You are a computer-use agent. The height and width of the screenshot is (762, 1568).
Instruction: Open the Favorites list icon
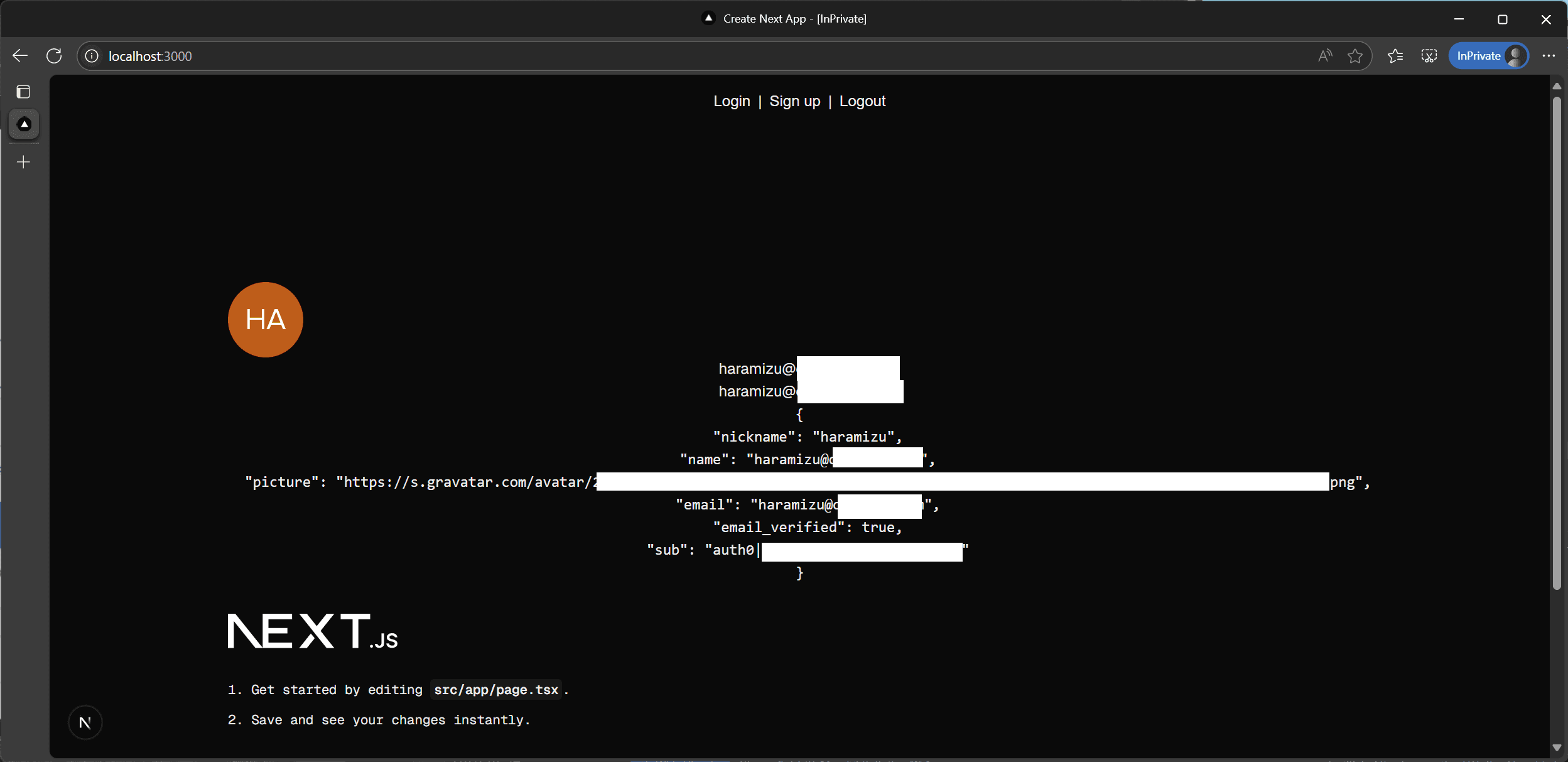coord(1395,56)
